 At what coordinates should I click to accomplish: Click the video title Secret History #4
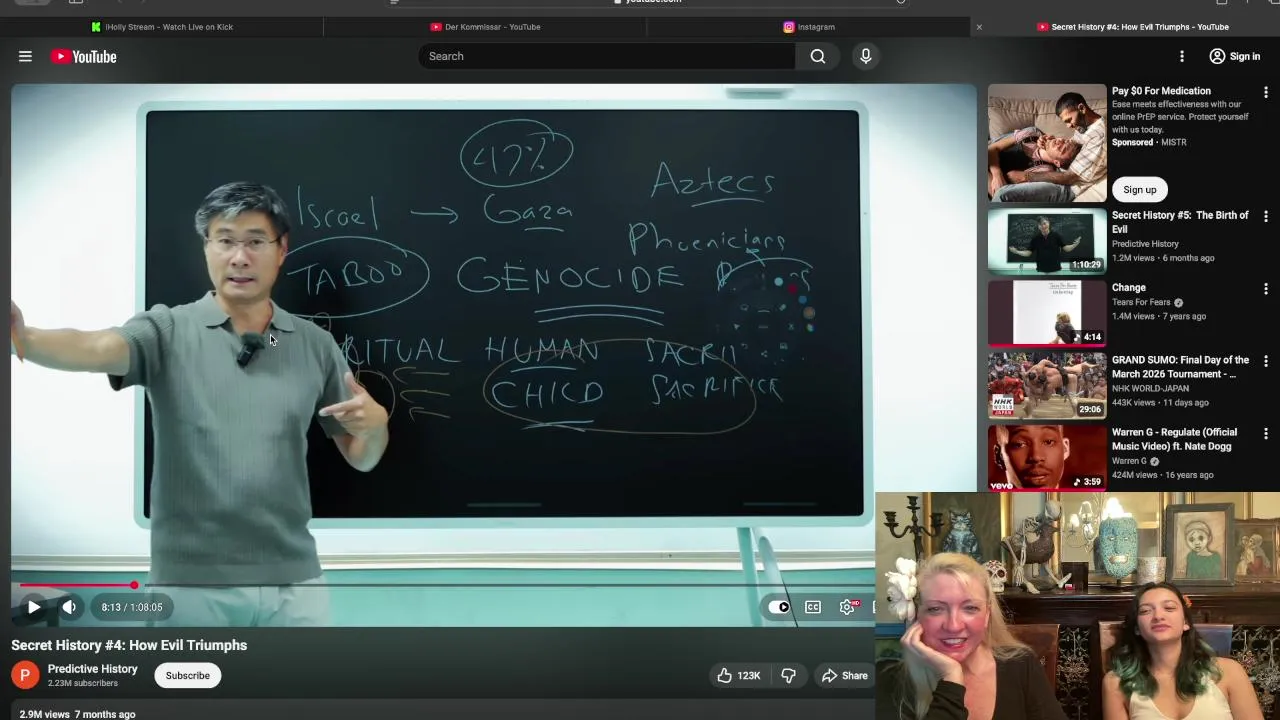coord(129,645)
